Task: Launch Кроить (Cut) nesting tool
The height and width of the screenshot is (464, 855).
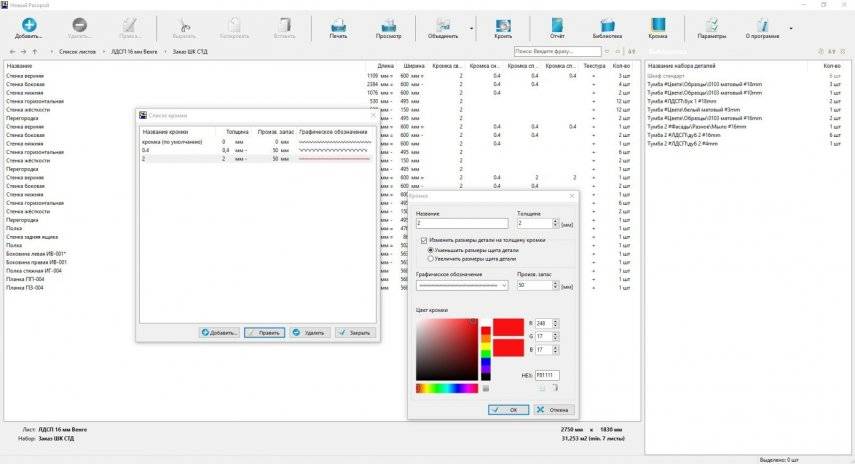Action: click(x=502, y=25)
